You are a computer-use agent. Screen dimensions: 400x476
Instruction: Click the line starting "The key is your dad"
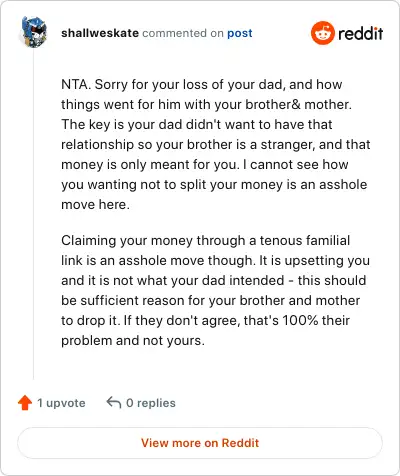coord(197,124)
